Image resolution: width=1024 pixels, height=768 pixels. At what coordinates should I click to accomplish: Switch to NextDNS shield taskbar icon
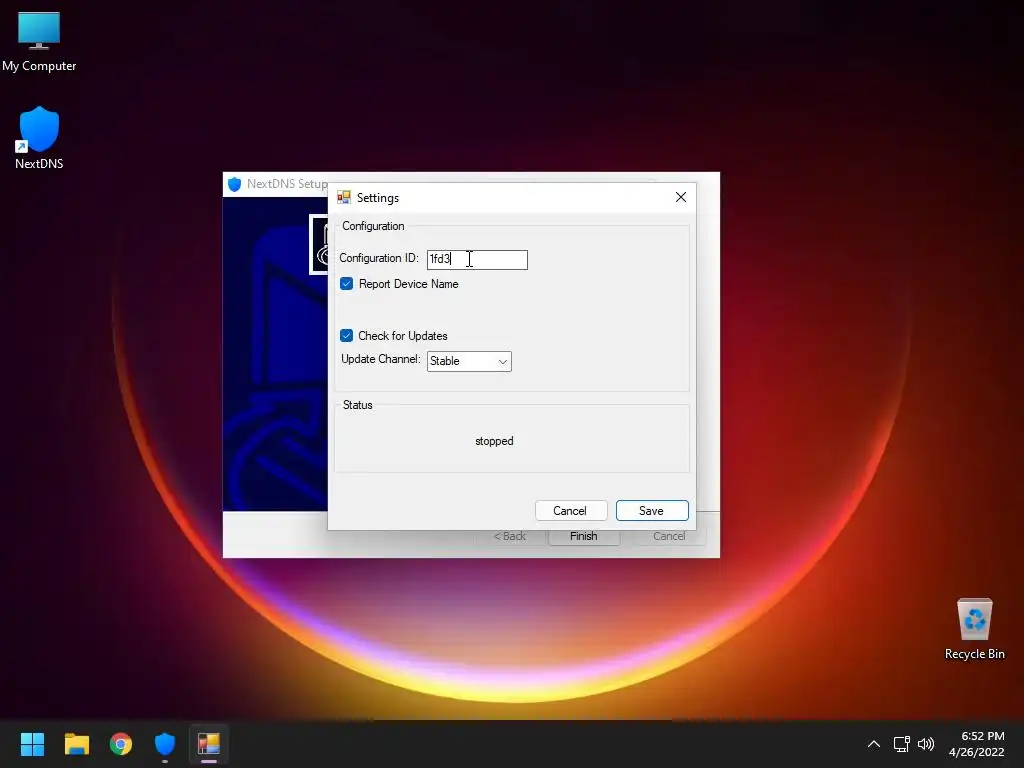click(165, 744)
